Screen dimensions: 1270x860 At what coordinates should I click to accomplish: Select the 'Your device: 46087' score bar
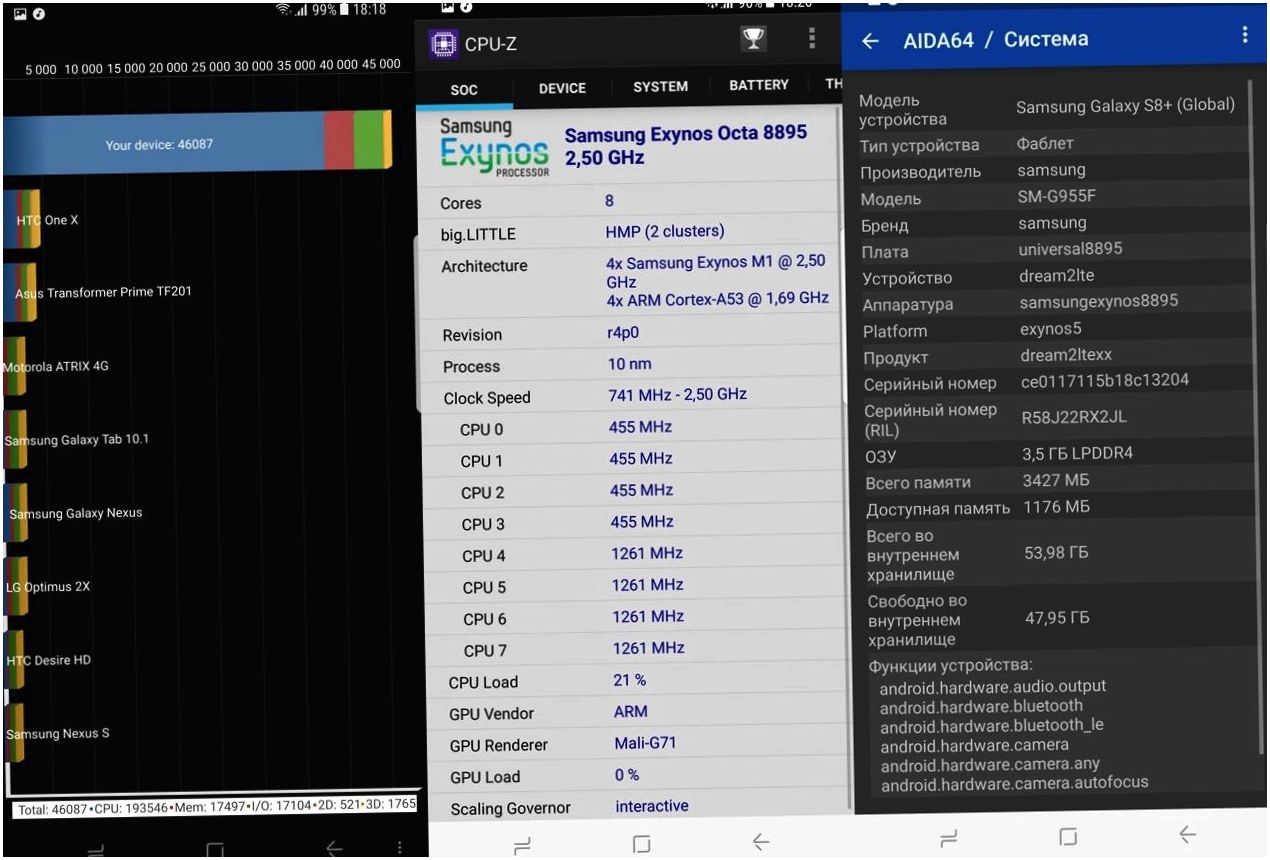pos(197,144)
